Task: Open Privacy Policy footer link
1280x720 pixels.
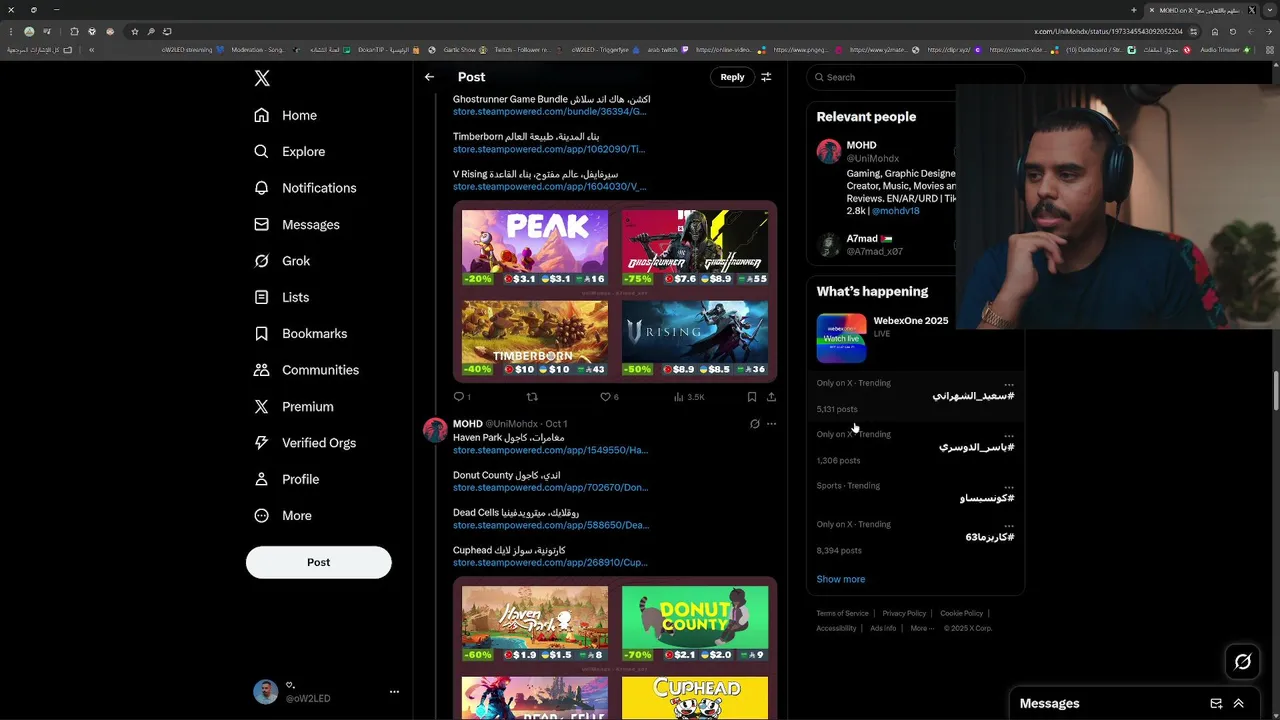Action: pyautogui.click(x=904, y=613)
